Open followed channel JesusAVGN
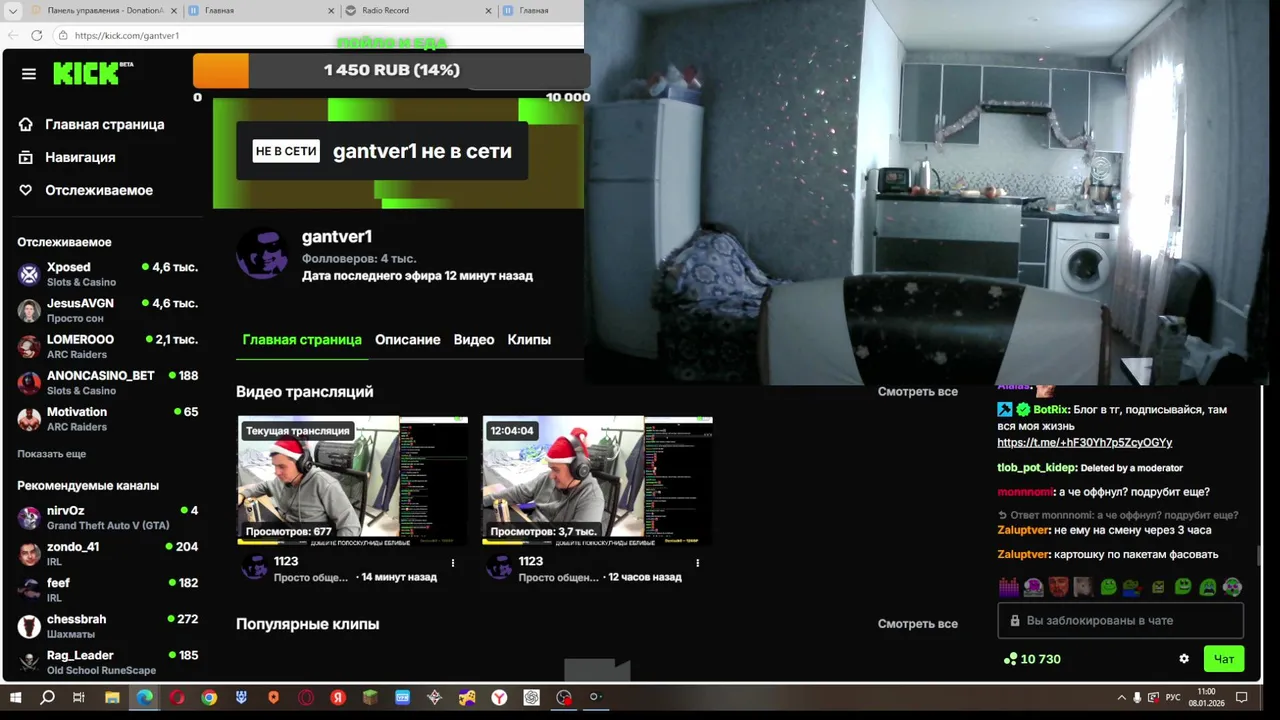 tap(107, 310)
